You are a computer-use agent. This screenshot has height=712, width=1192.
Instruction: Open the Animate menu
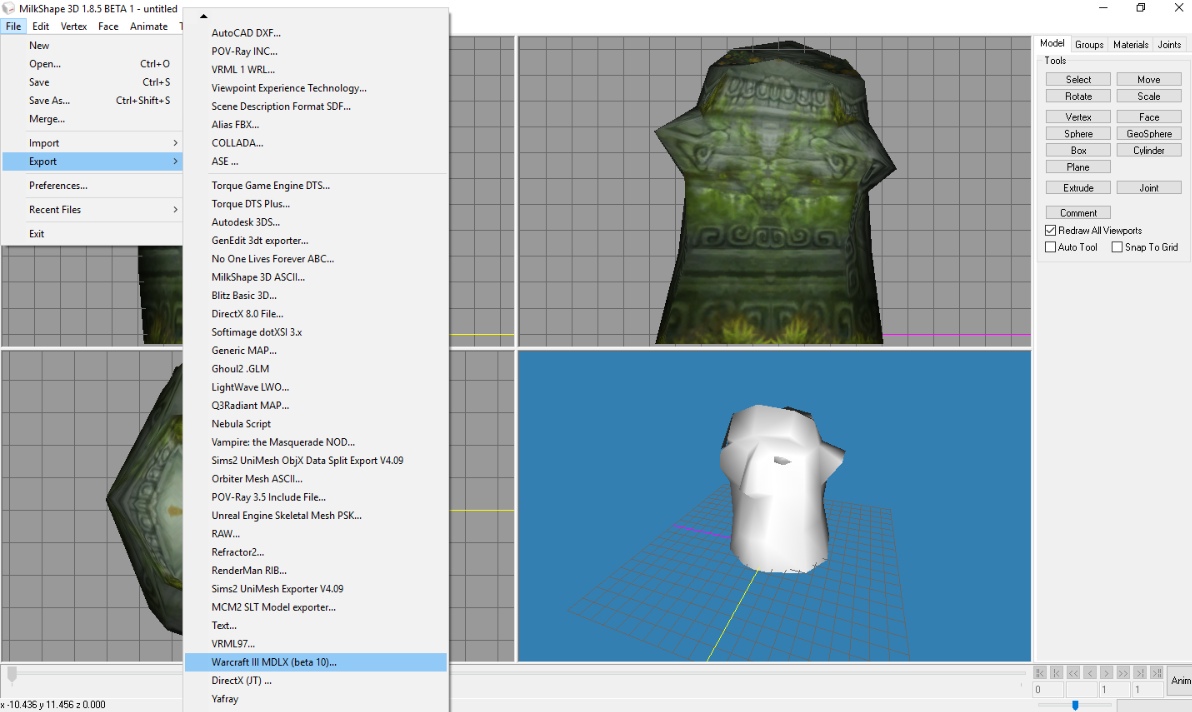(148, 26)
